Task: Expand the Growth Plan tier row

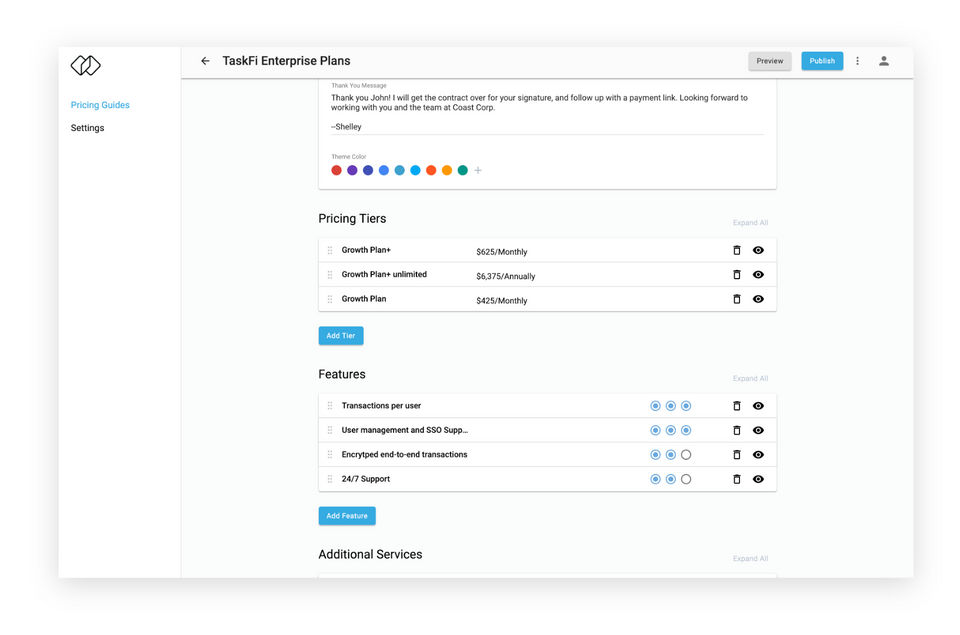Action: click(x=547, y=299)
